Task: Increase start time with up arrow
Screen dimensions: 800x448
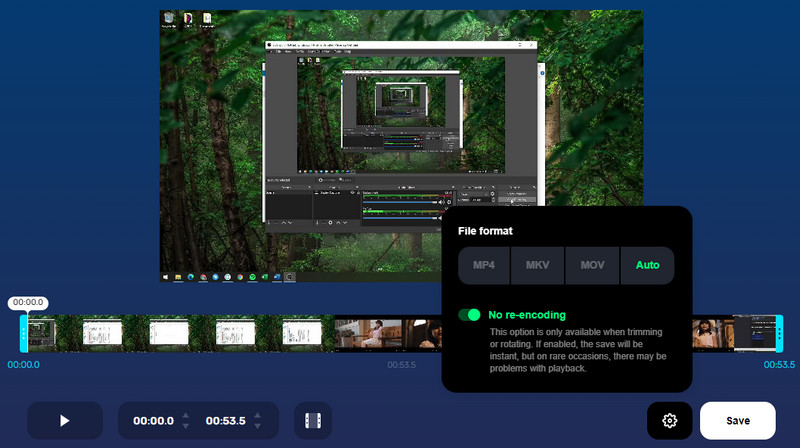Action: pos(188,414)
